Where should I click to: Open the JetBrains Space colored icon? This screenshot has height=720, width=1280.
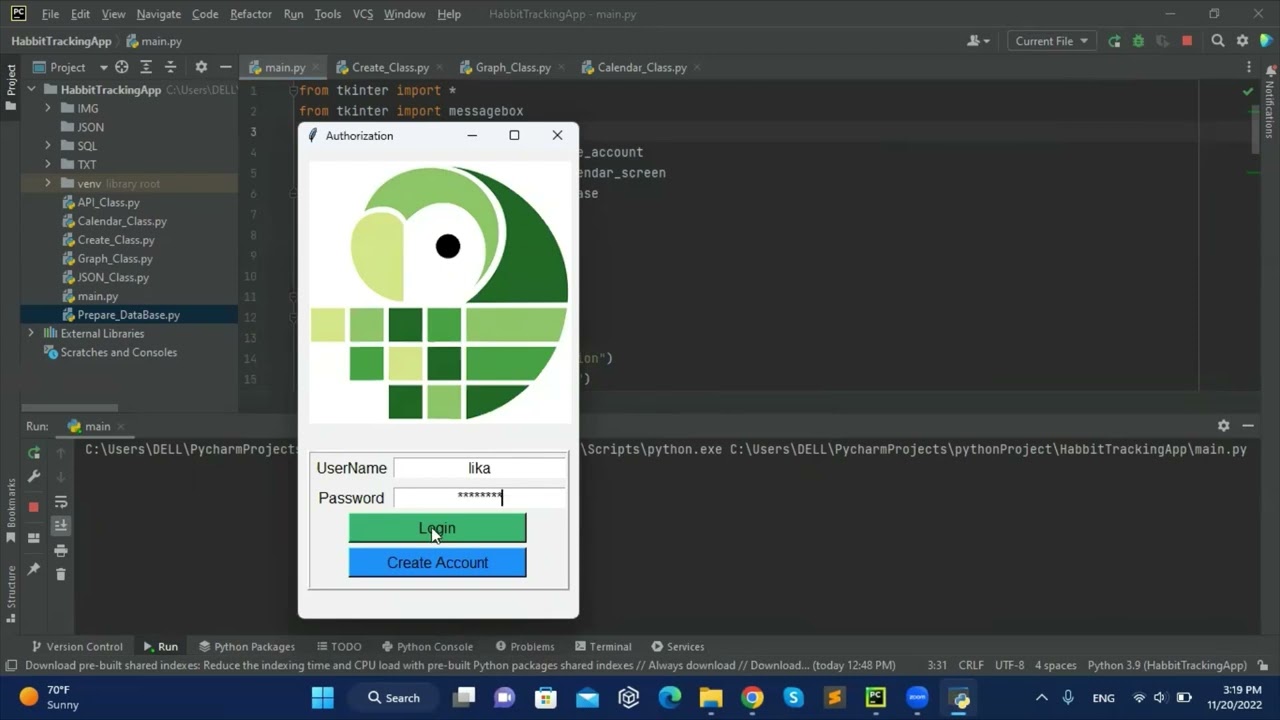click(x=1267, y=41)
